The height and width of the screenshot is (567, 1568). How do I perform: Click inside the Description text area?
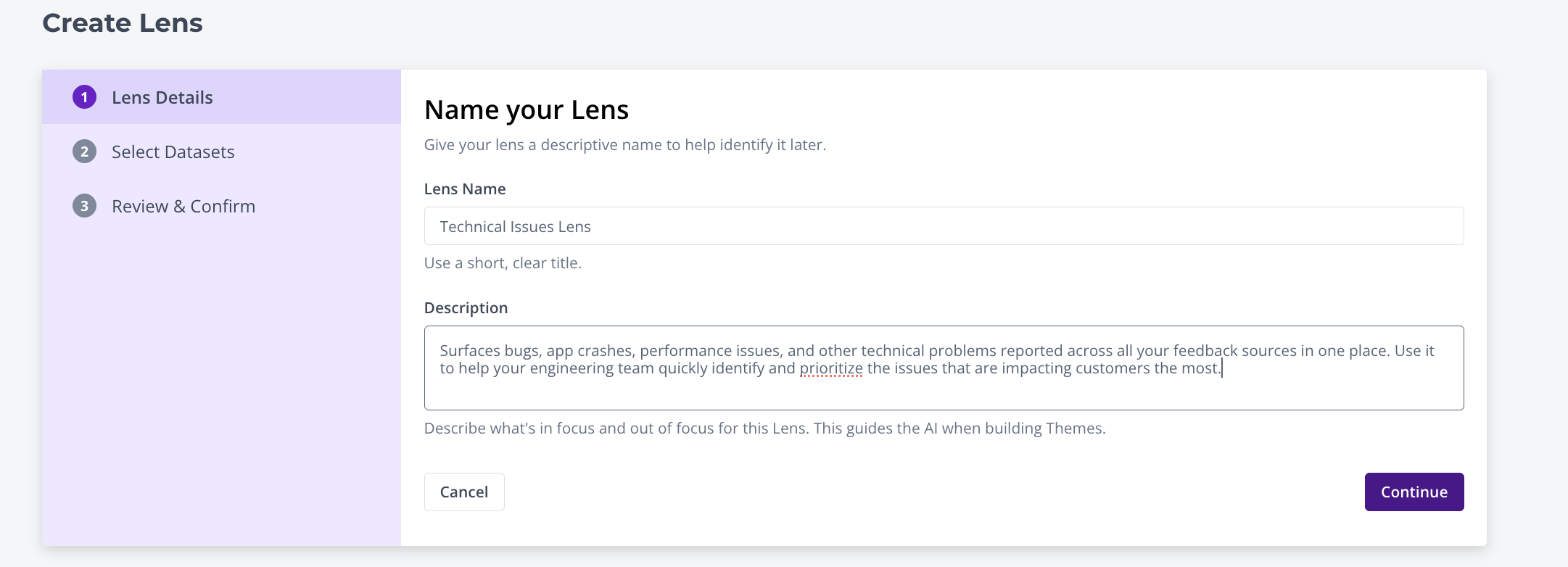(943, 392)
